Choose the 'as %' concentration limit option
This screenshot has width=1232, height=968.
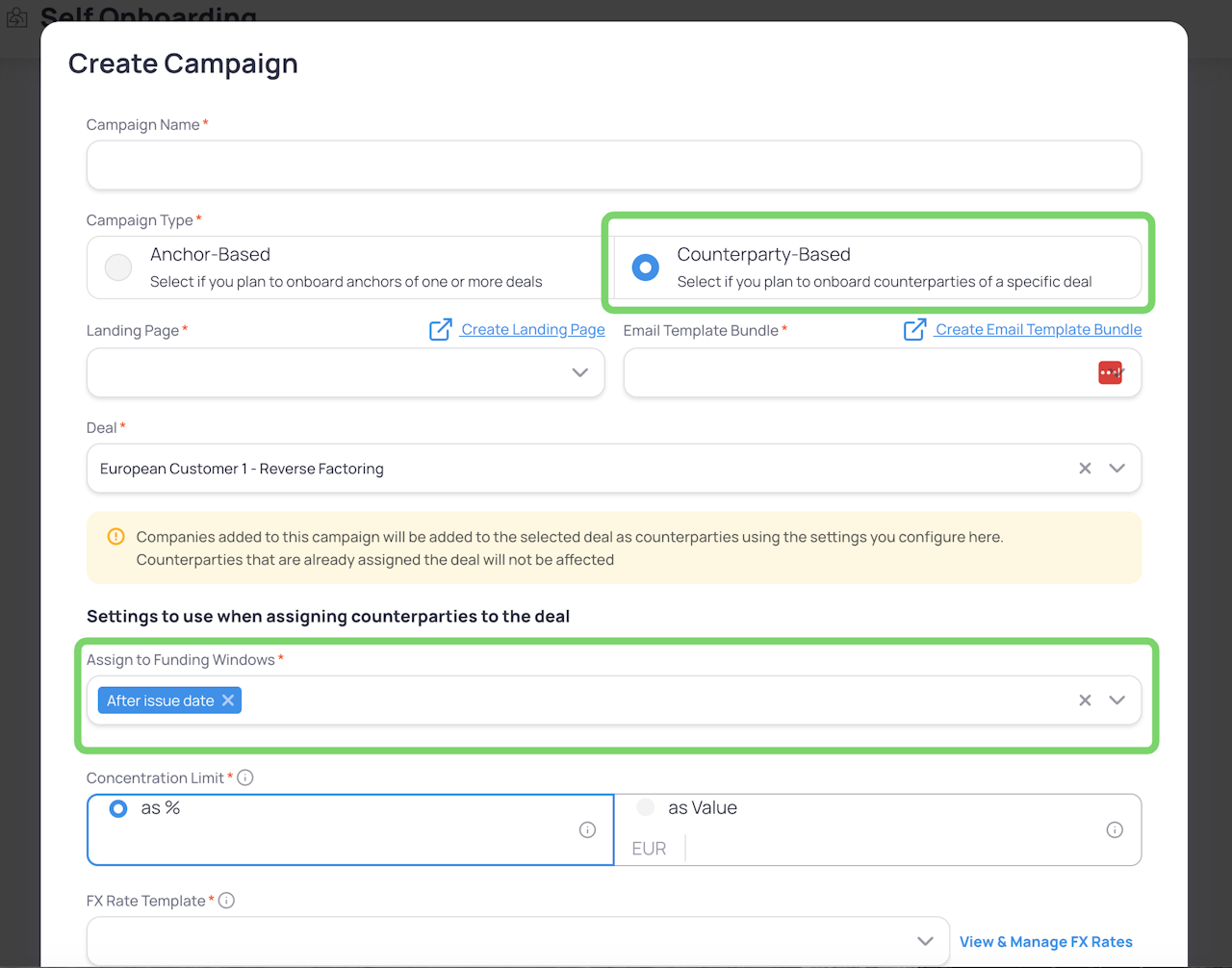(118, 808)
